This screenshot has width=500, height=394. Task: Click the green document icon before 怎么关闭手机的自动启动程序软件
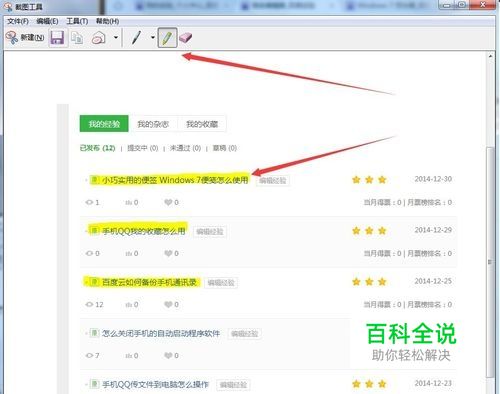94,333
